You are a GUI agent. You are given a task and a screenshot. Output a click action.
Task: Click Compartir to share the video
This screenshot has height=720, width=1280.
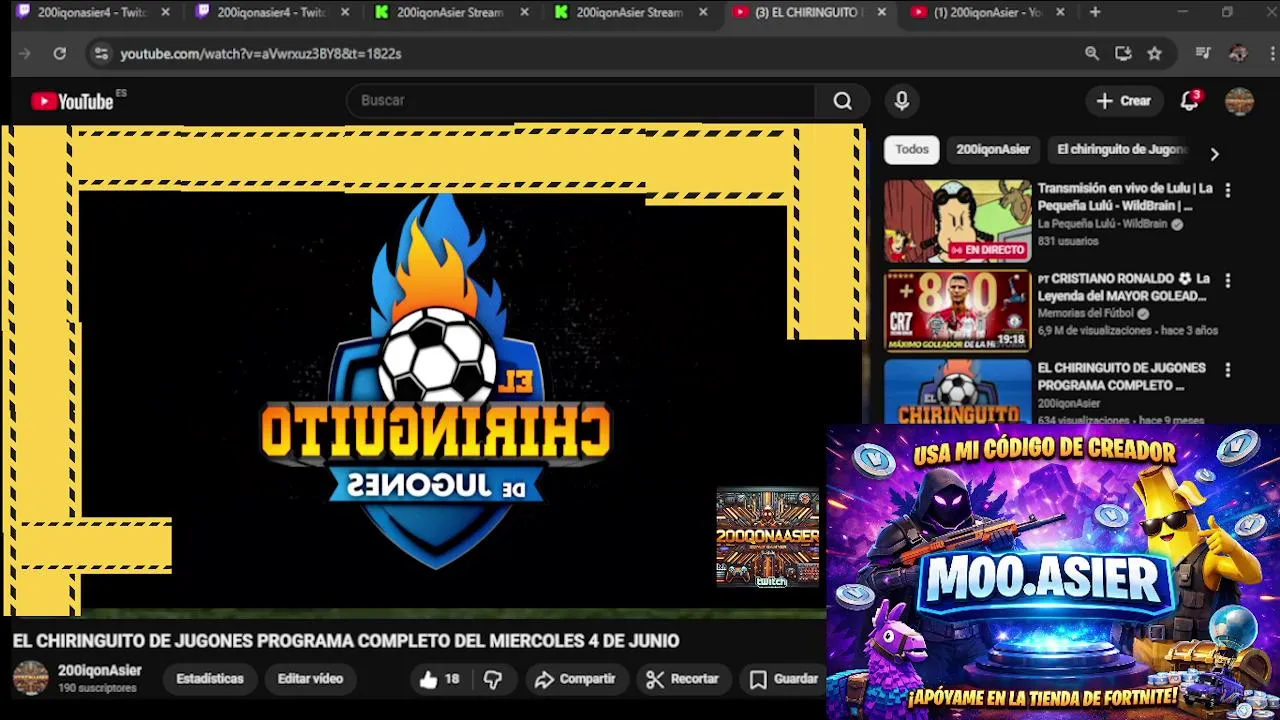(575, 679)
